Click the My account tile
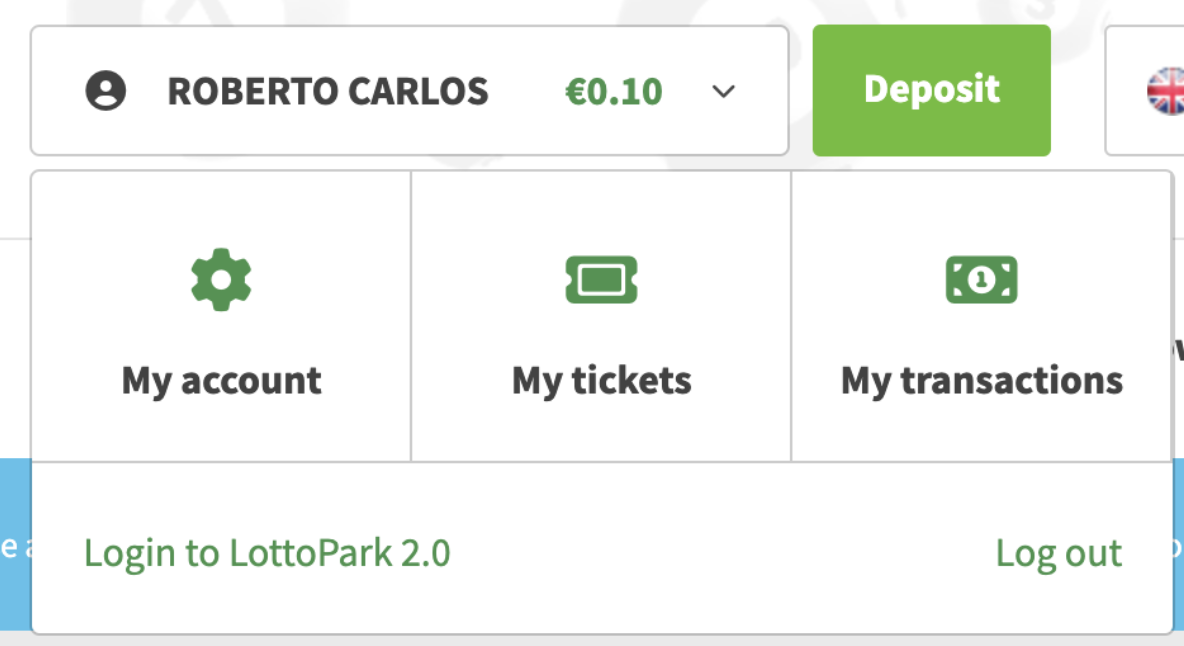Screen dimensions: 1184x646 point(221,316)
